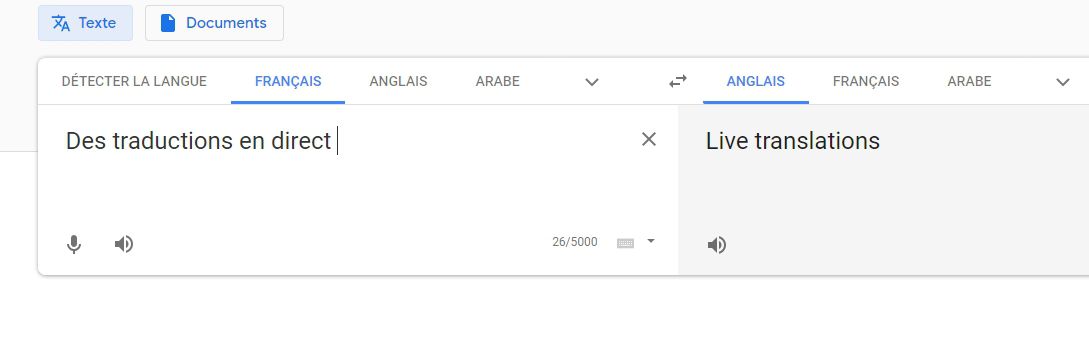The width and height of the screenshot is (1089, 361).
Task: Click the microphone voice input icon
Action: tap(74, 244)
